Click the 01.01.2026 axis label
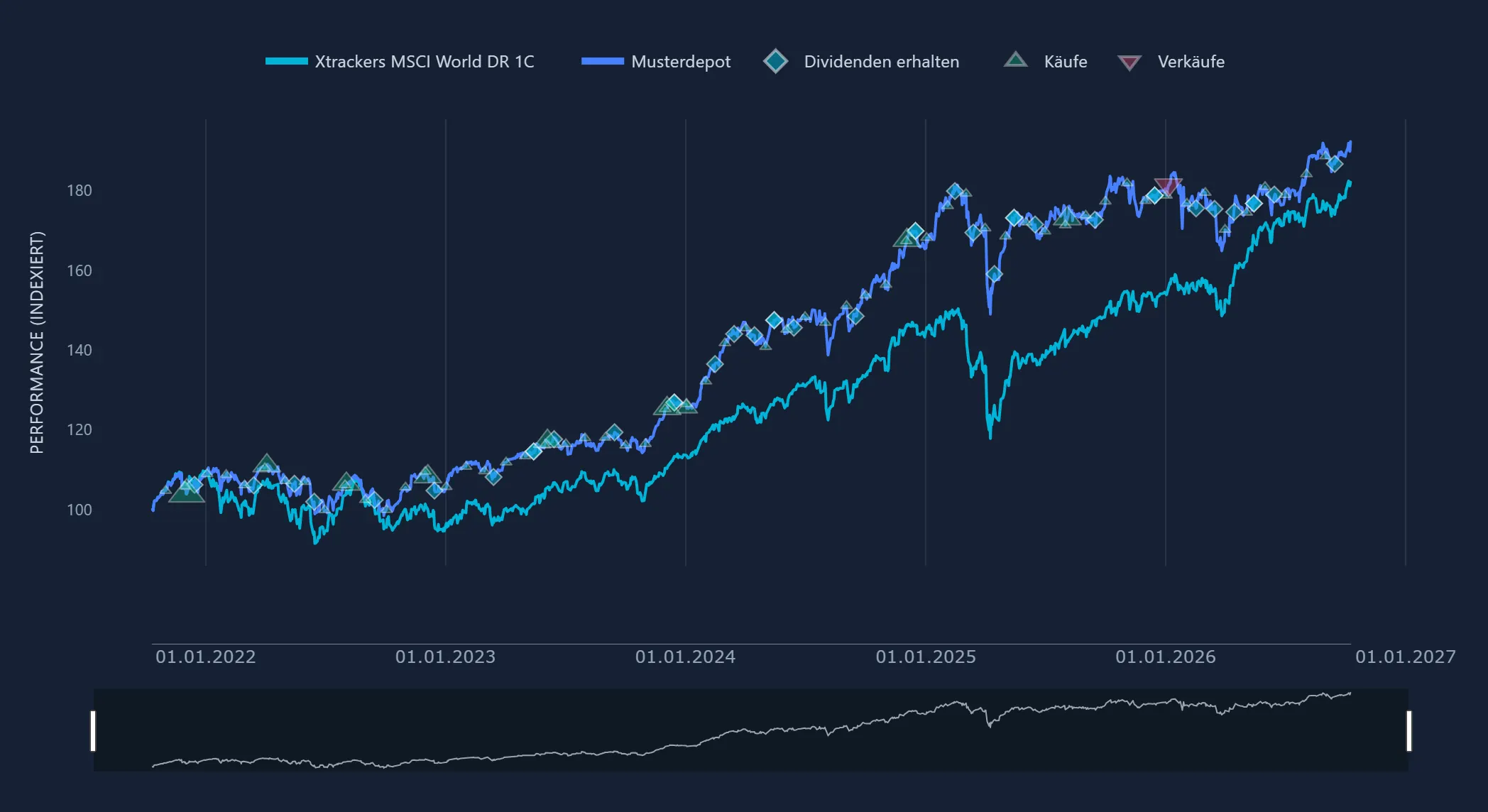1488x812 pixels. [x=1166, y=657]
